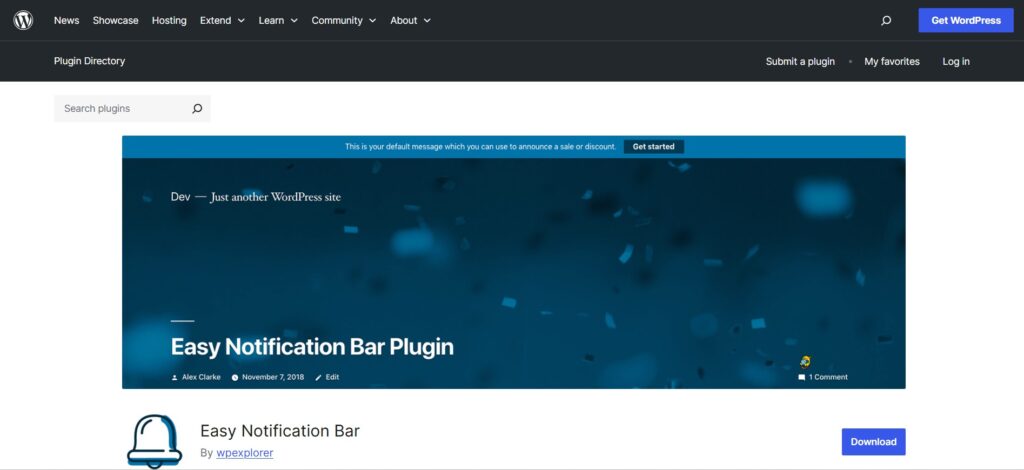Expand the Learn dropdown menu
Image resolution: width=1024 pixels, height=470 pixels.
pyautogui.click(x=278, y=20)
